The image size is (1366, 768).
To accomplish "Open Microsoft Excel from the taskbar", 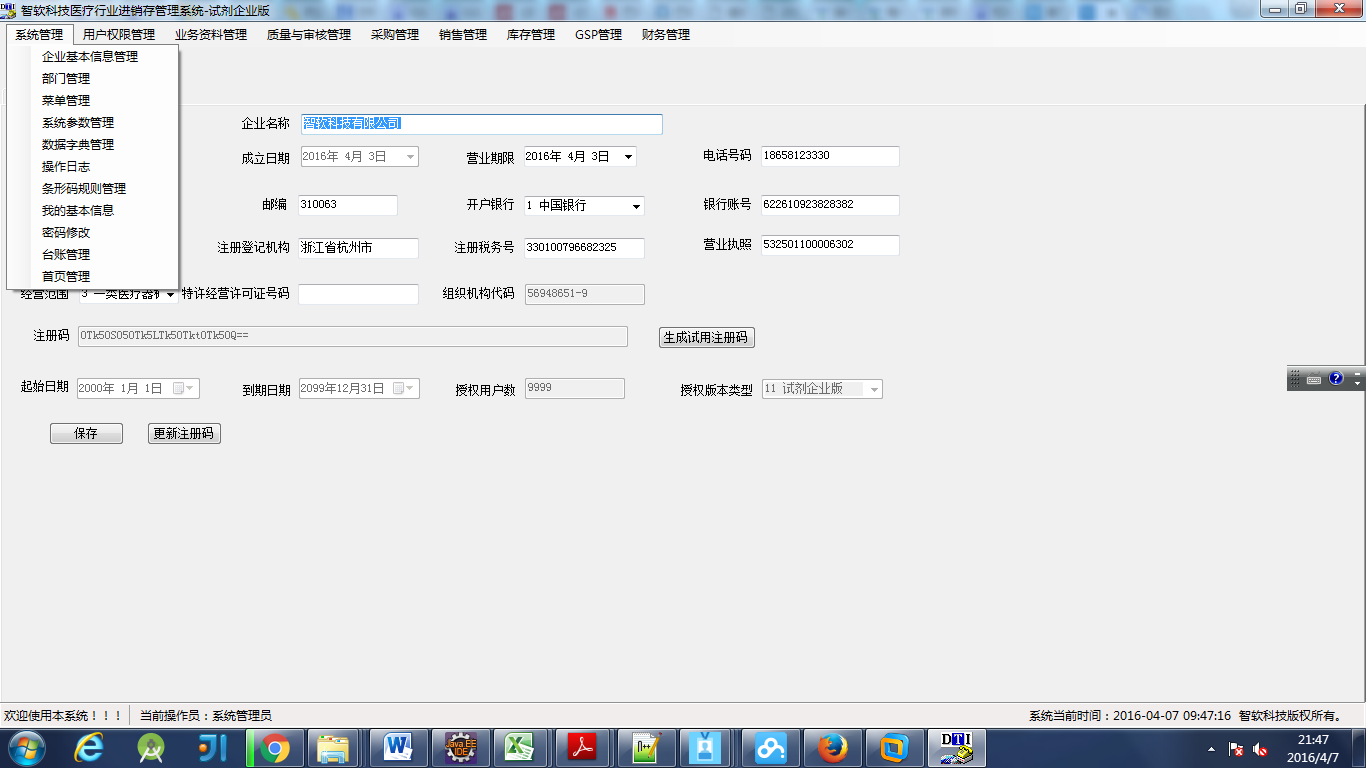I will [521, 747].
